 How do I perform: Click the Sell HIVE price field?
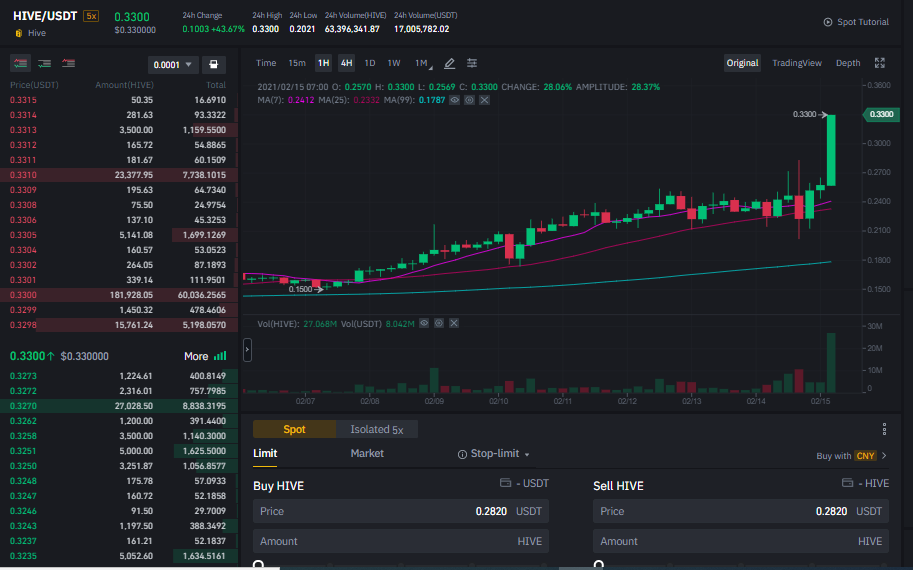point(741,511)
